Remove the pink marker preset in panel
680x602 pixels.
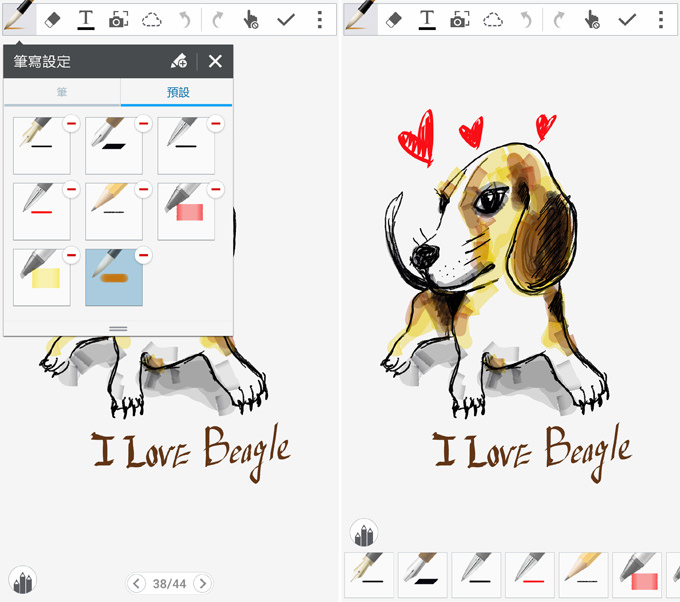click(x=215, y=190)
